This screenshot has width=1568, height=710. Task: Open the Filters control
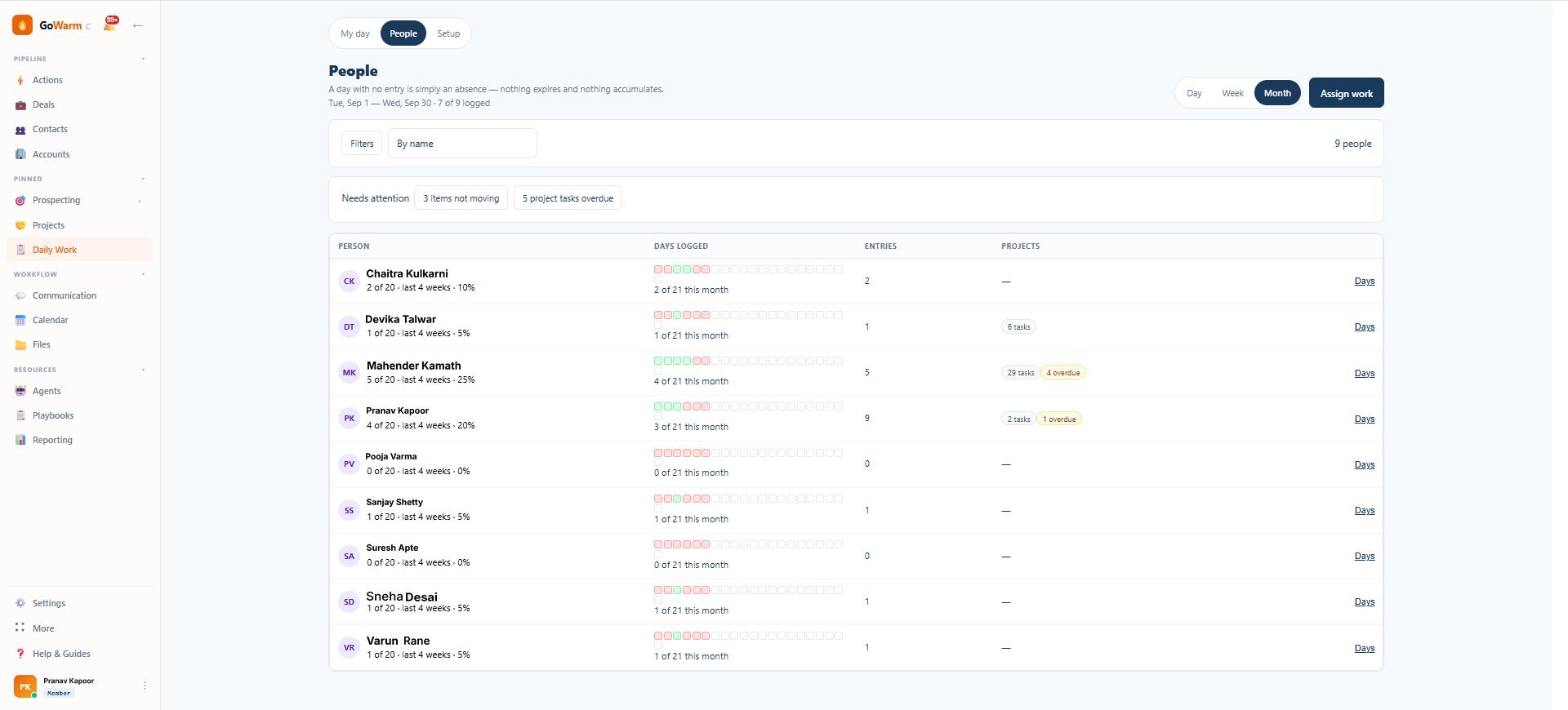point(362,144)
